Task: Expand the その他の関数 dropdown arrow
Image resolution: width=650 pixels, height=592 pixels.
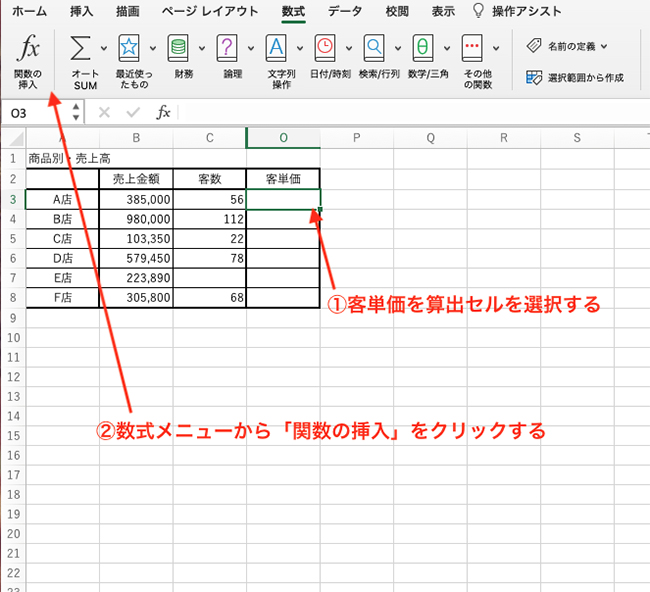Action: (x=496, y=49)
